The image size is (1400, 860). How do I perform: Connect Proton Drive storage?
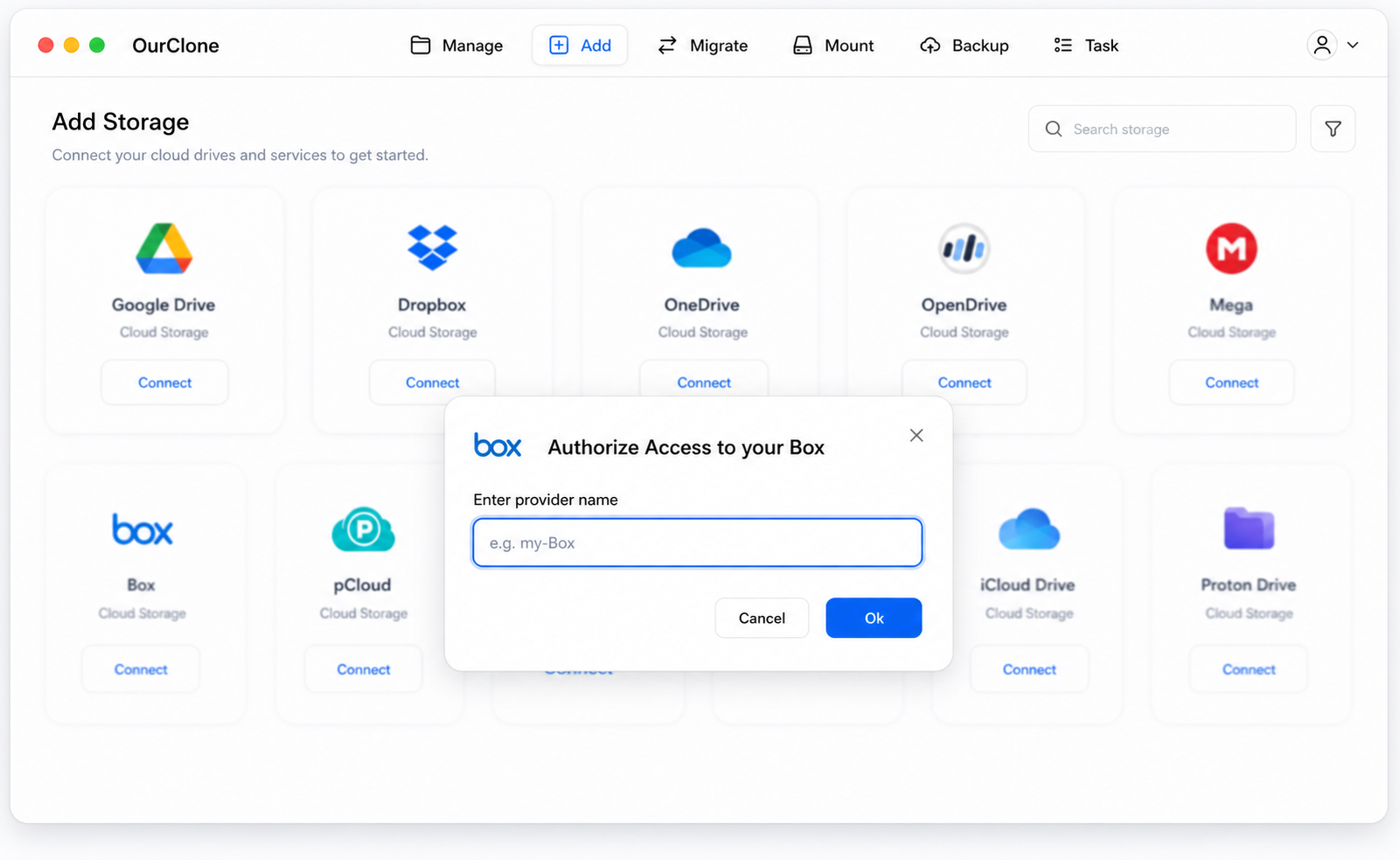[1249, 669]
